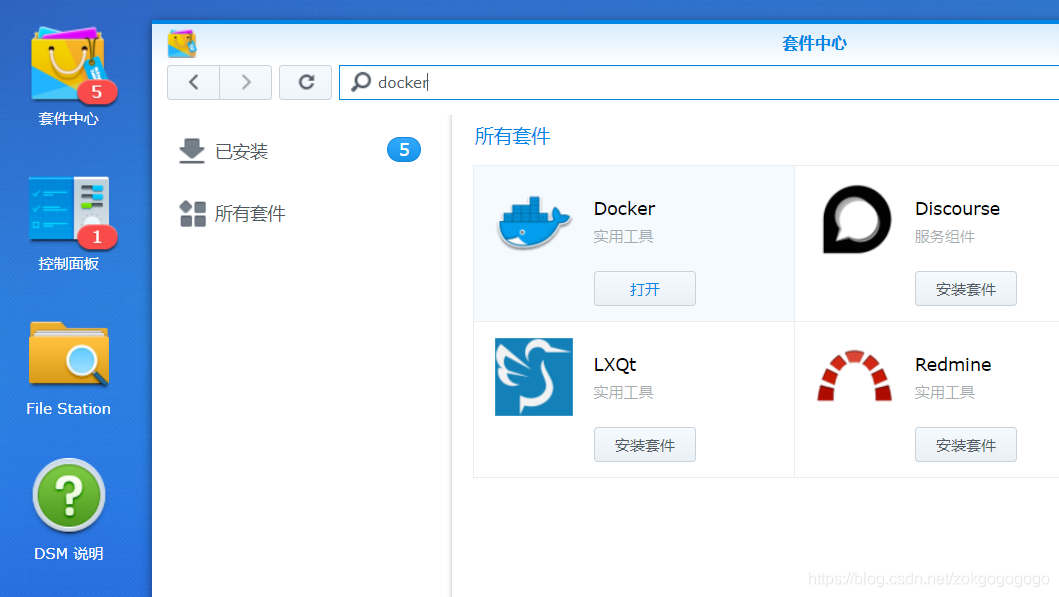Open the Docker whale icon
The width and height of the screenshot is (1059, 597).
(x=534, y=223)
